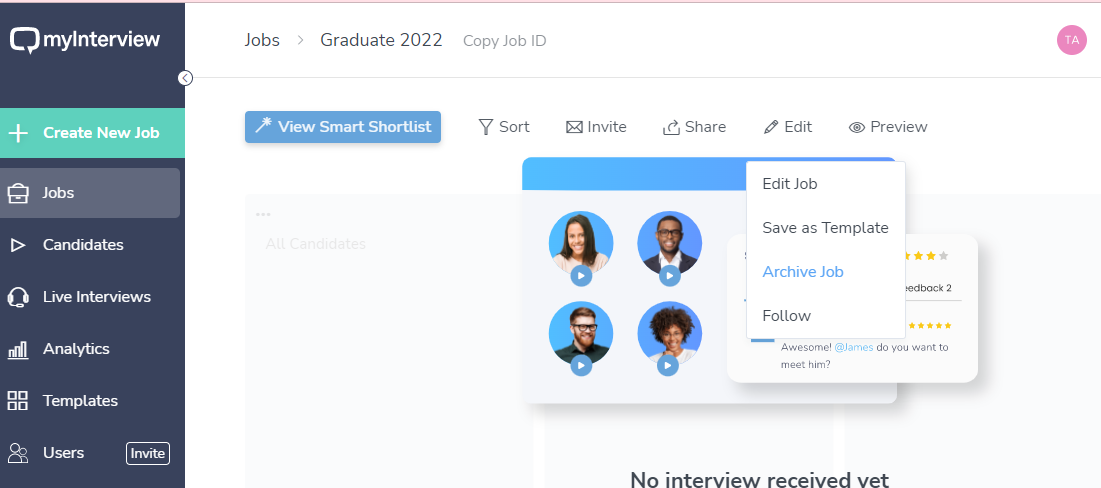1101x488 pixels.
Task: Open the Jobs briefcase icon in sidebar
Action: [x=18, y=193]
